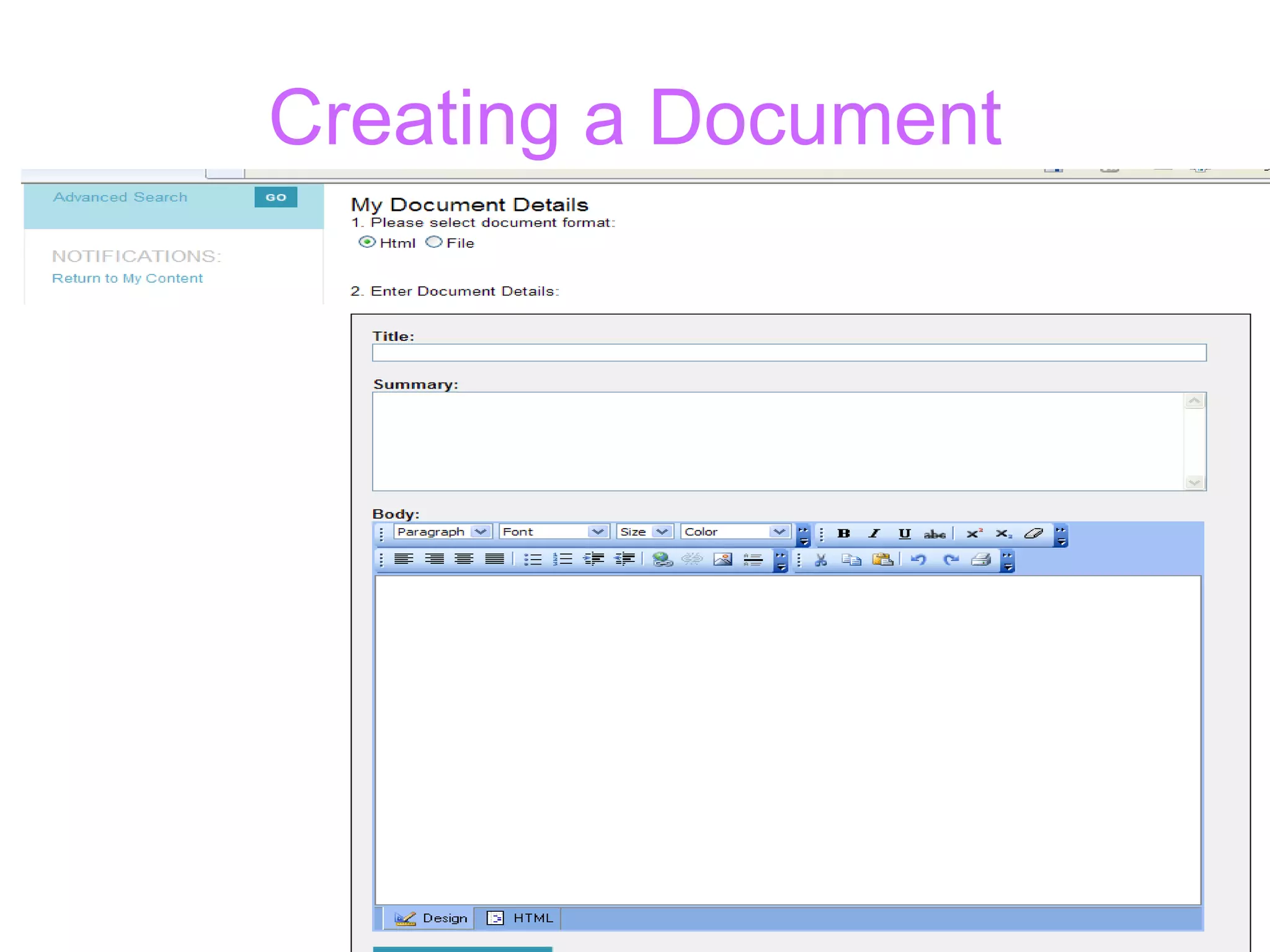Image resolution: width=1270 pixels, height=952 pixels.
Task: Insert image icon
Action: click(722, 560)
